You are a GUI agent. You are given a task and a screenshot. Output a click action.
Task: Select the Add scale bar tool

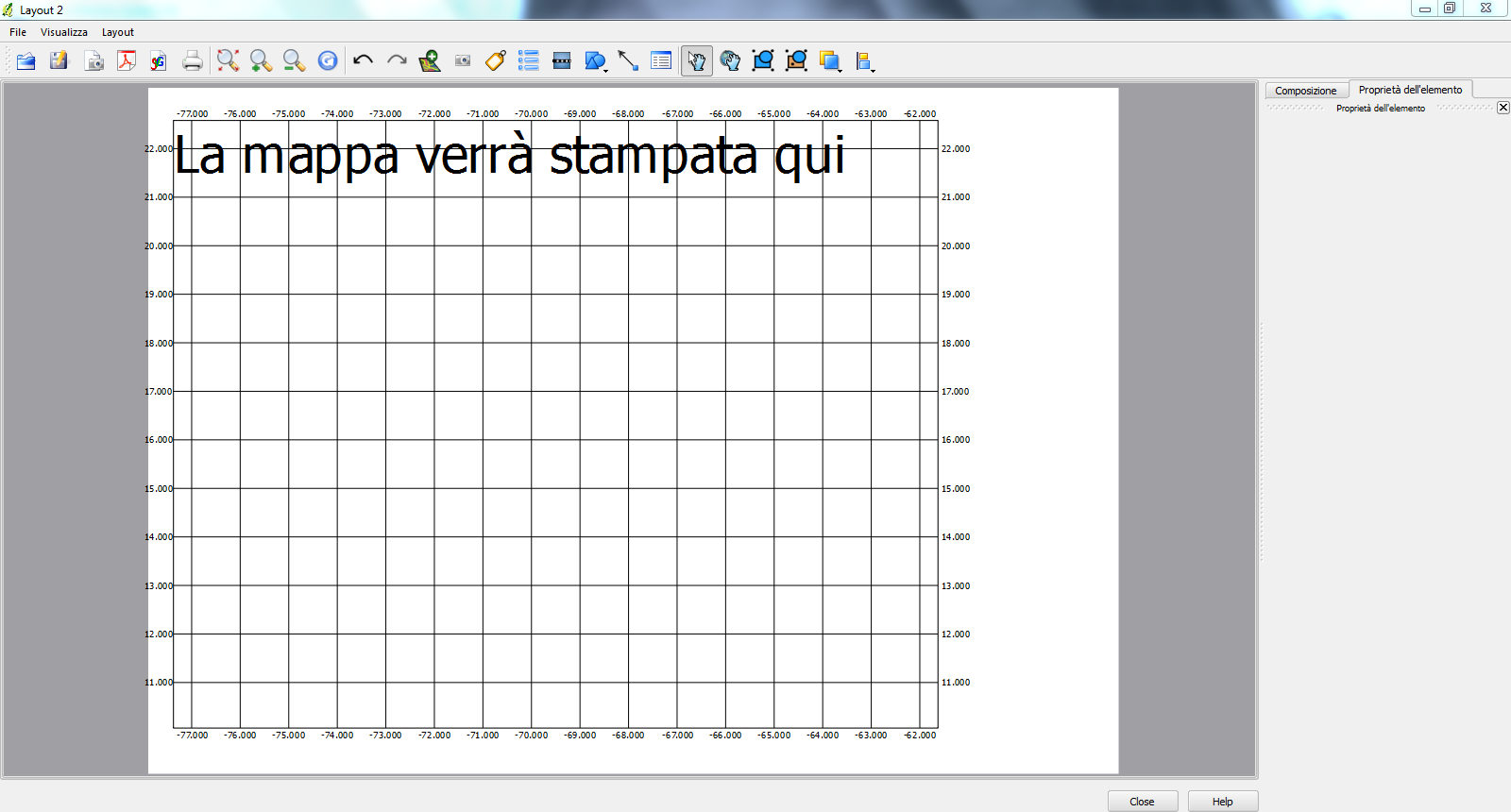click(x=562, y=61)
